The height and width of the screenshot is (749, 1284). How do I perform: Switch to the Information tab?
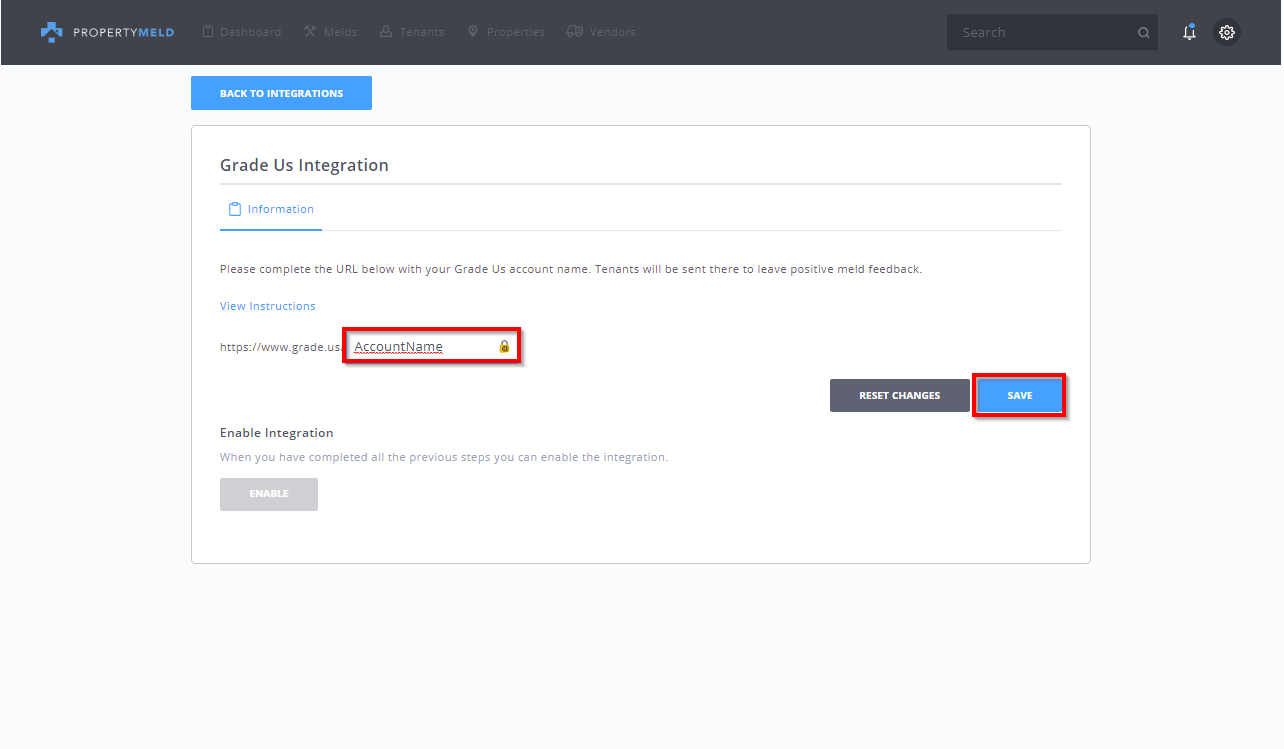coord(280,209)
